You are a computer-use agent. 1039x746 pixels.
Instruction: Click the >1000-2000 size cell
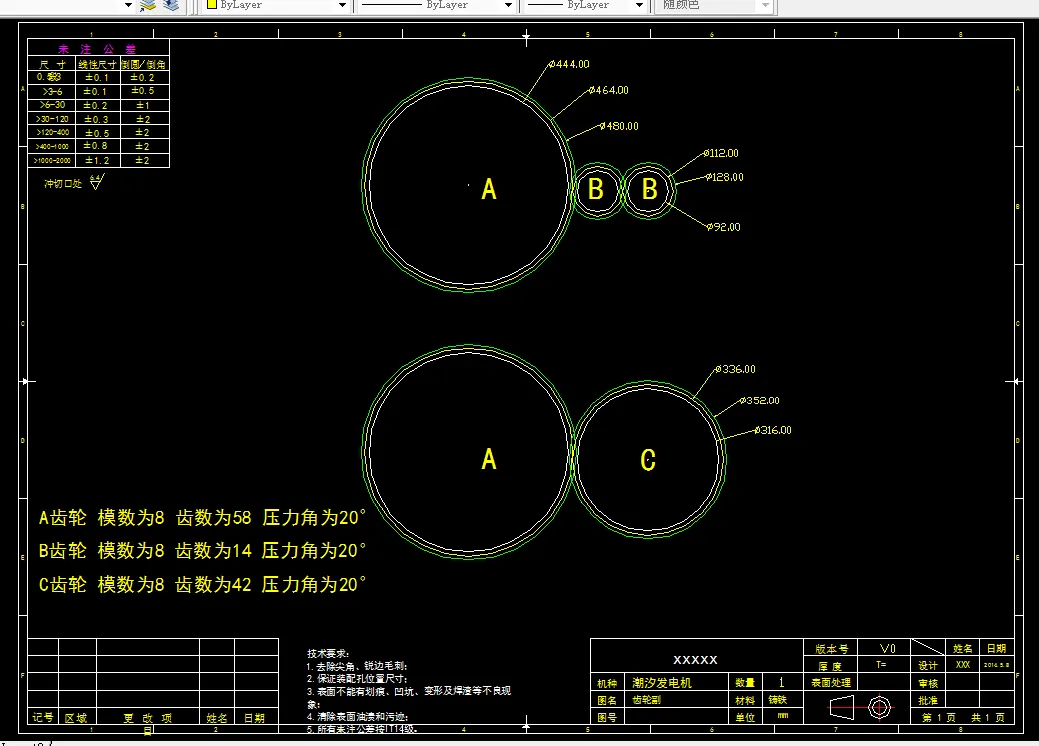(x=52, y=160)
